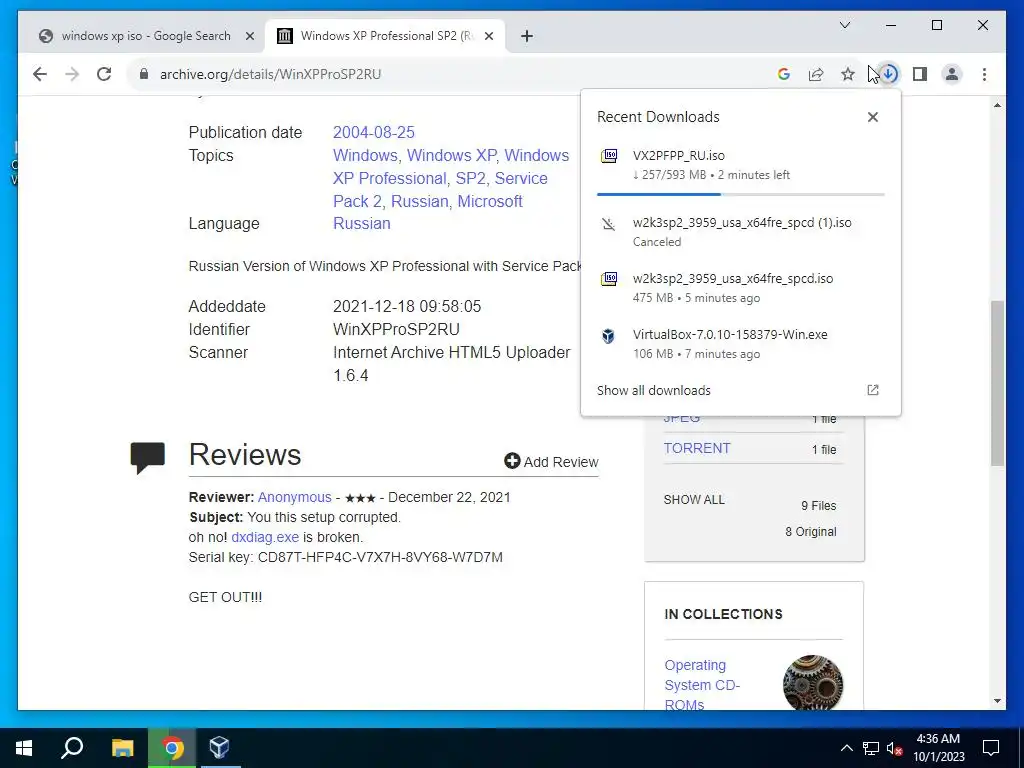The height and width of the screenshot is (768, 1024).
Task: Click the Identifier value WinXPProSP2RU
Action: tap(396, 329)
